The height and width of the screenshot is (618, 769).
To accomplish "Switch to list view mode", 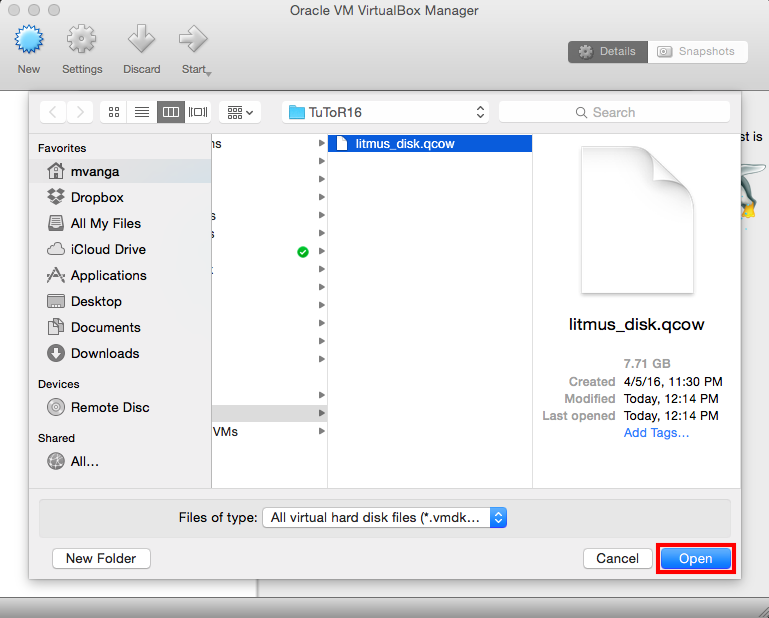I will pos(142,112).
